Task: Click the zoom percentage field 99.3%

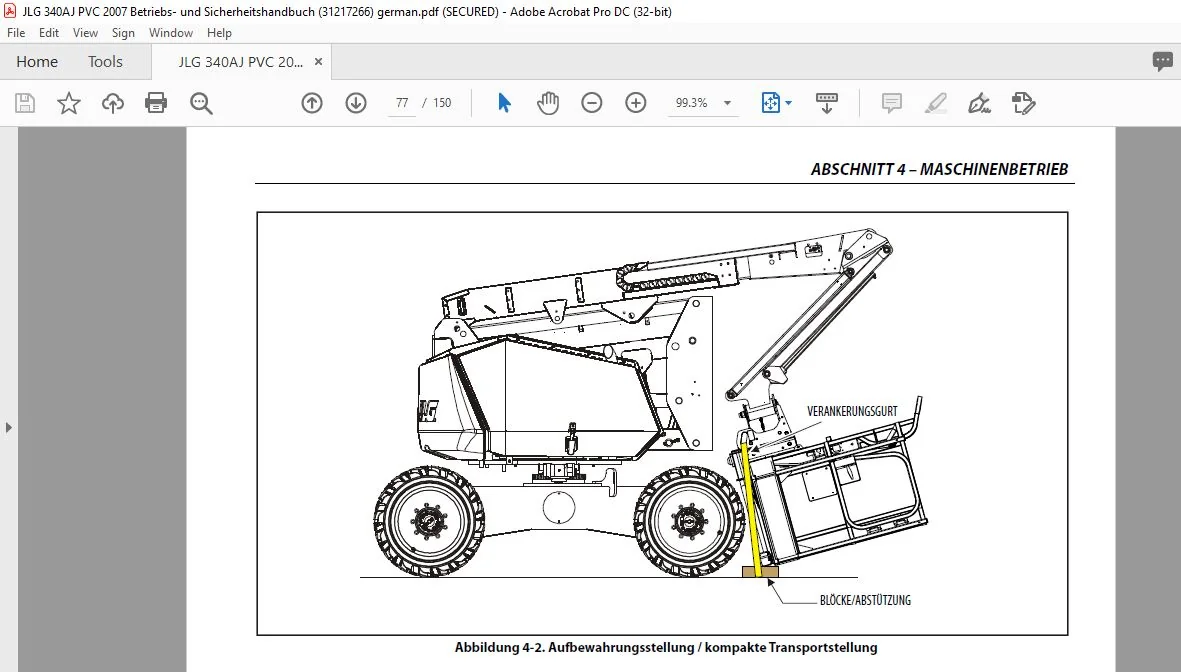Action: 691,103
